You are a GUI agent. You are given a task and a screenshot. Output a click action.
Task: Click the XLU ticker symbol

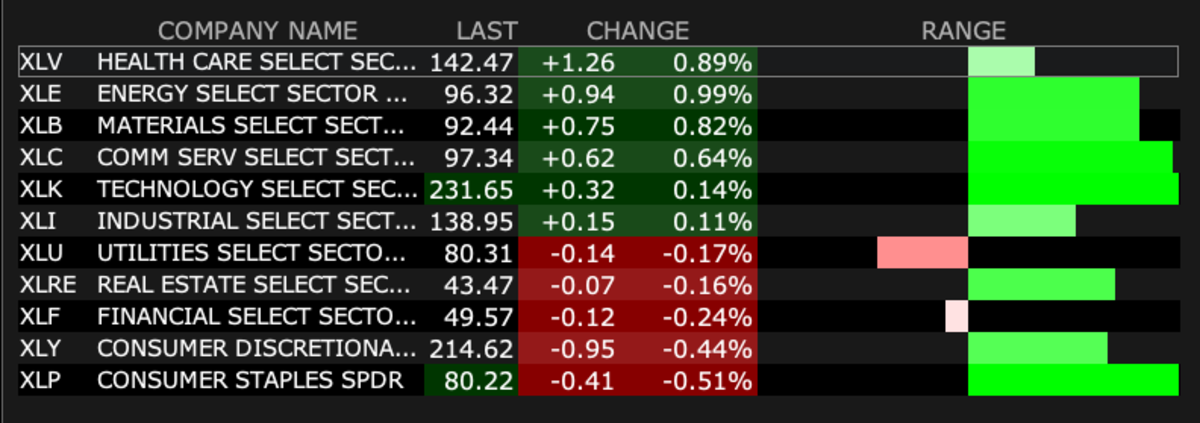[41, 254]
